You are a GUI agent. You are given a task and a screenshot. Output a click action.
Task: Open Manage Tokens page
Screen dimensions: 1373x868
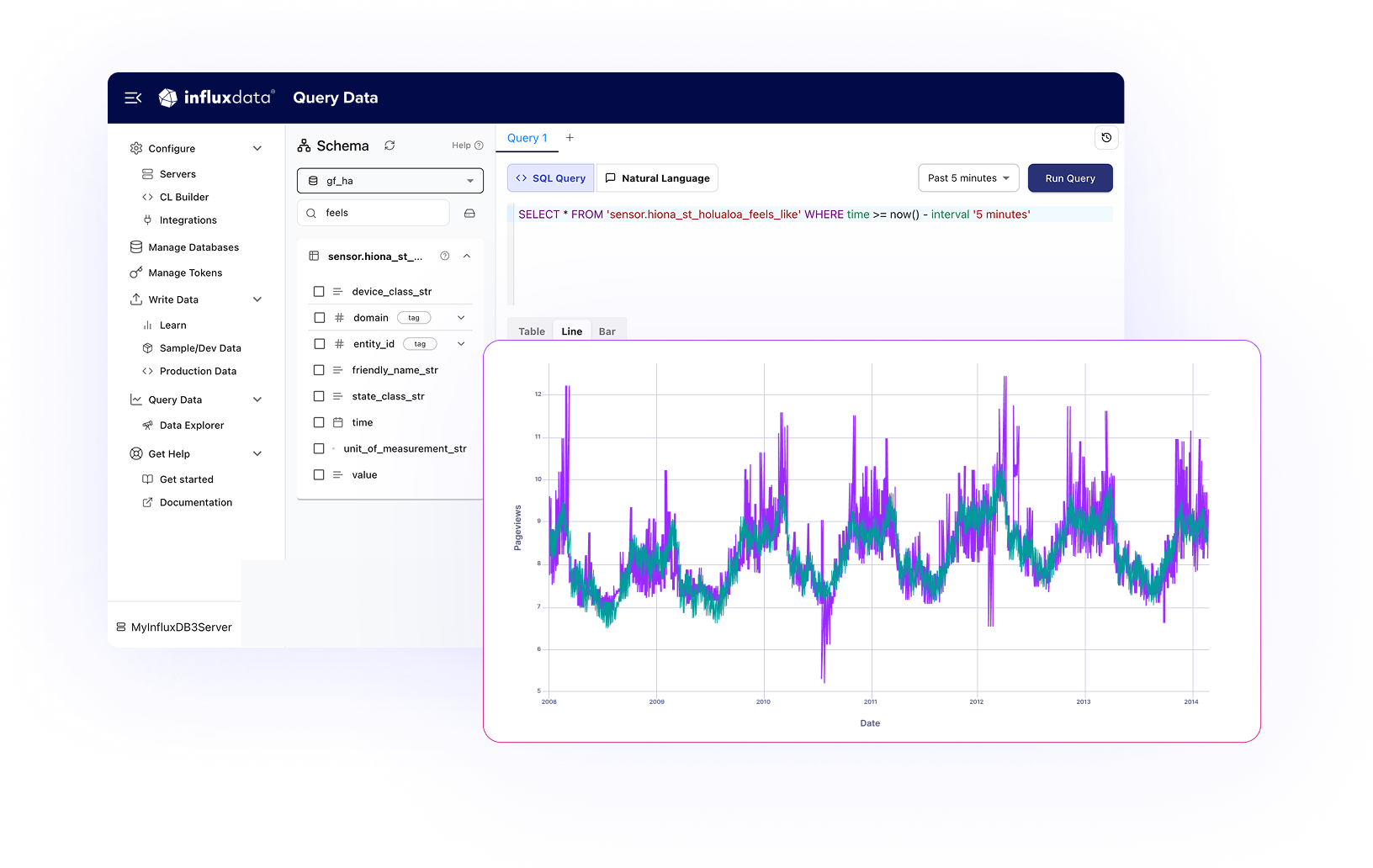tap(185, 273)
